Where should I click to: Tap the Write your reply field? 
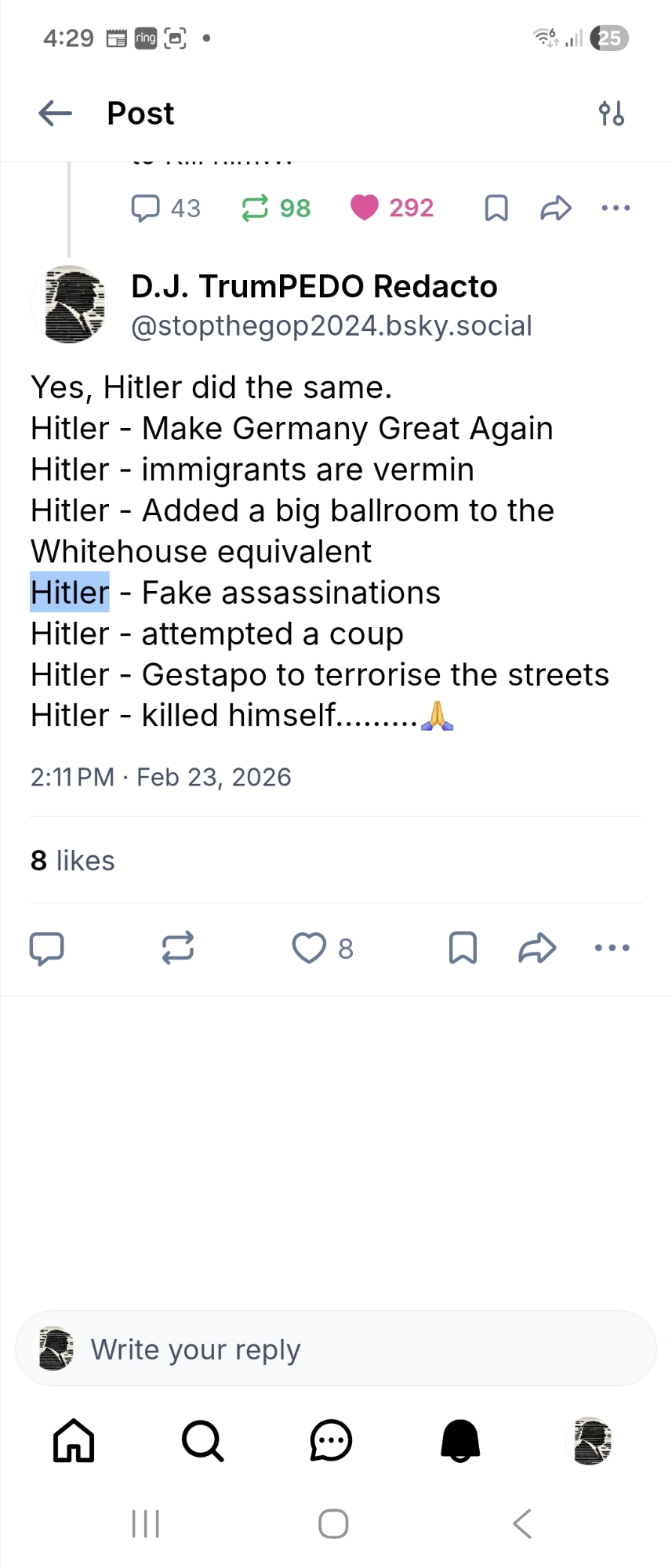coord(336,1349)
